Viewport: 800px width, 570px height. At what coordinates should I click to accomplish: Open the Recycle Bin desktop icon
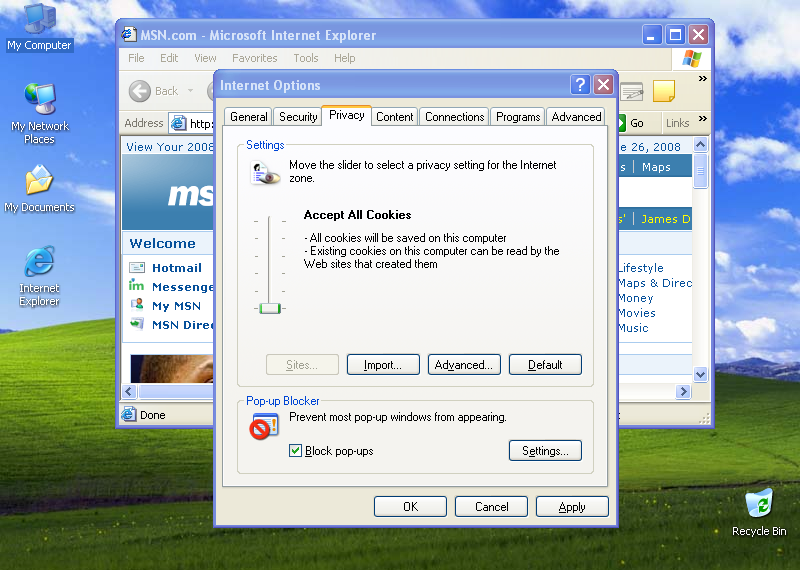point(759,512)
